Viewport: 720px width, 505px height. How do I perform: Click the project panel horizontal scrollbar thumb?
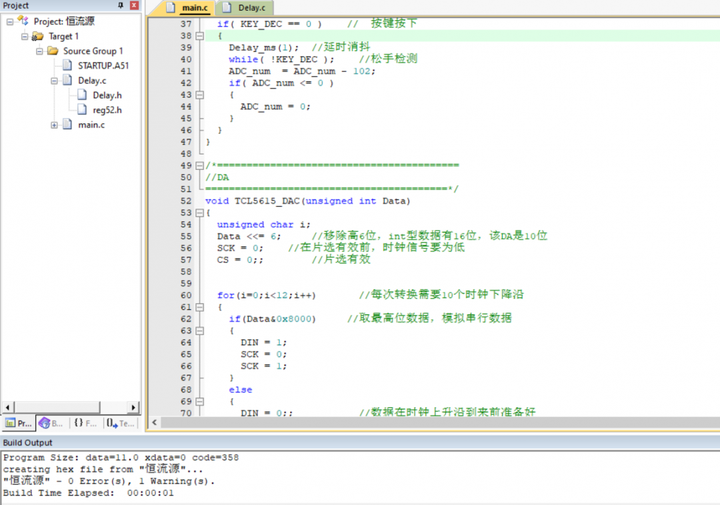pos(57,407)
